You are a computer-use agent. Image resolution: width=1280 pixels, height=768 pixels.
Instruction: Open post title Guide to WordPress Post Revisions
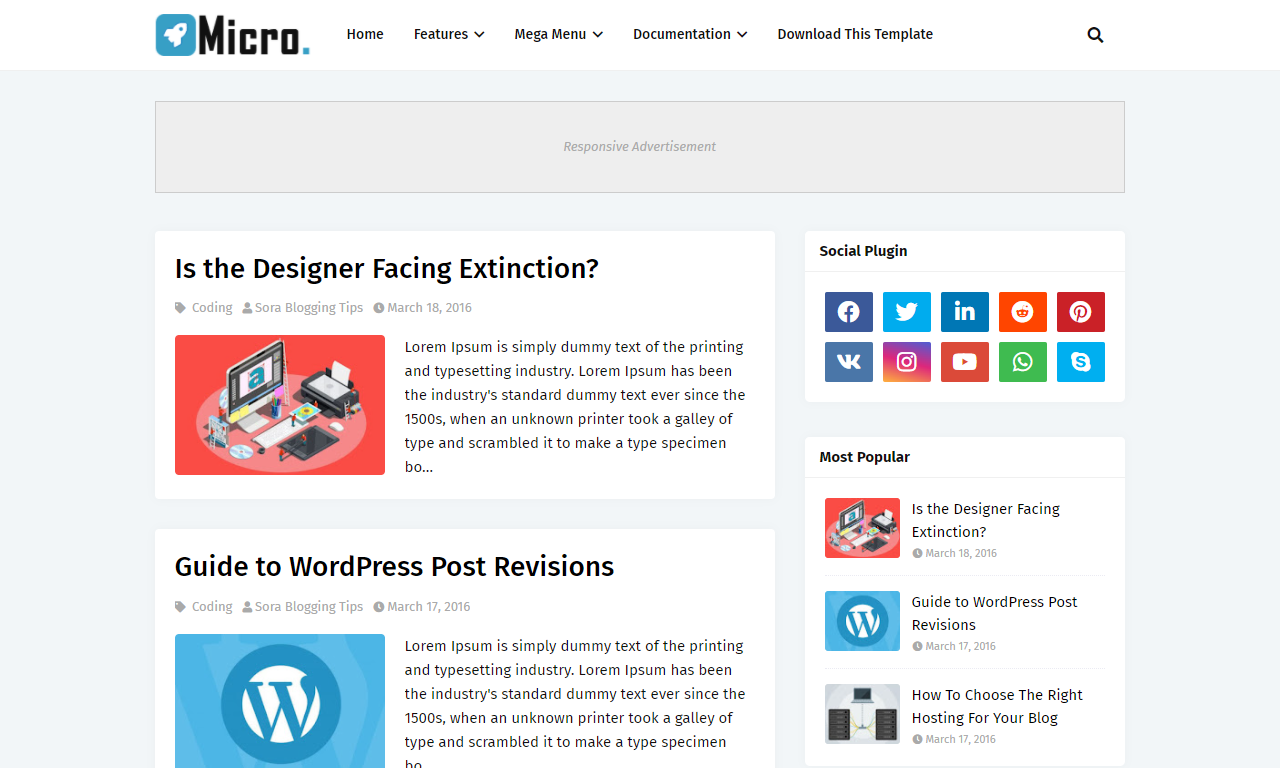point(394,566)
